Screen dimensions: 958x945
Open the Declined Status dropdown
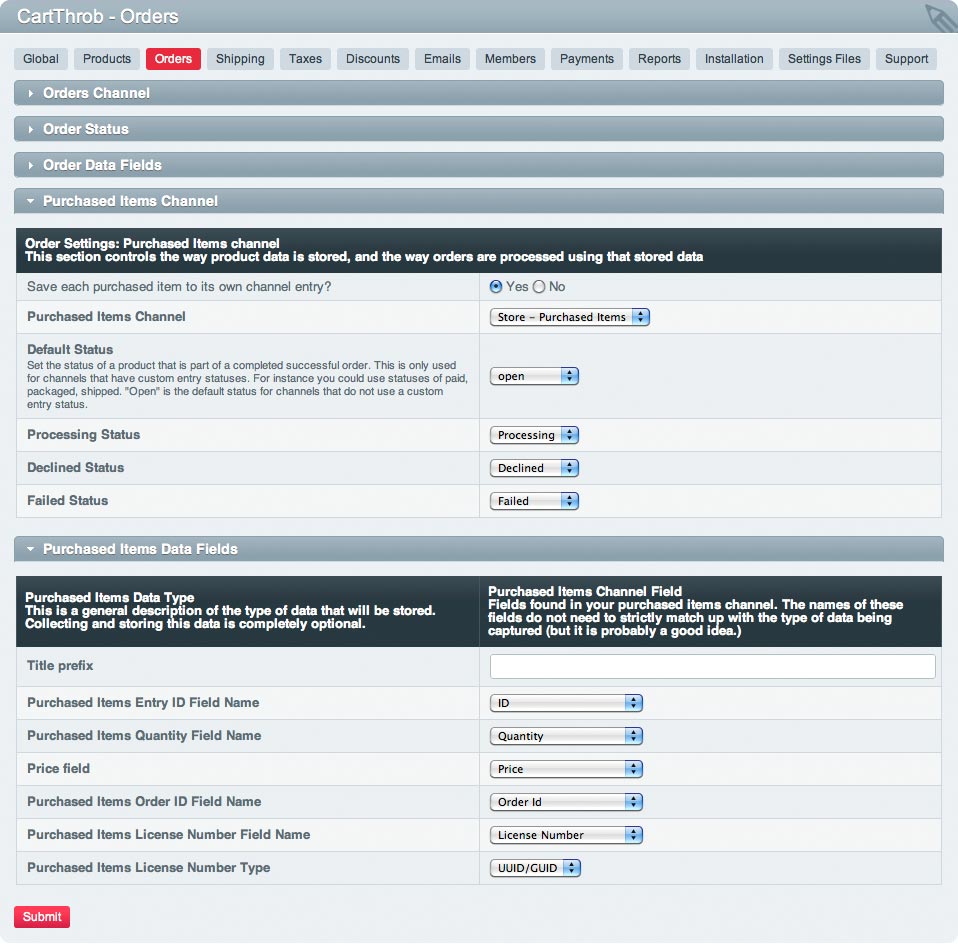(x=534, y=468)
